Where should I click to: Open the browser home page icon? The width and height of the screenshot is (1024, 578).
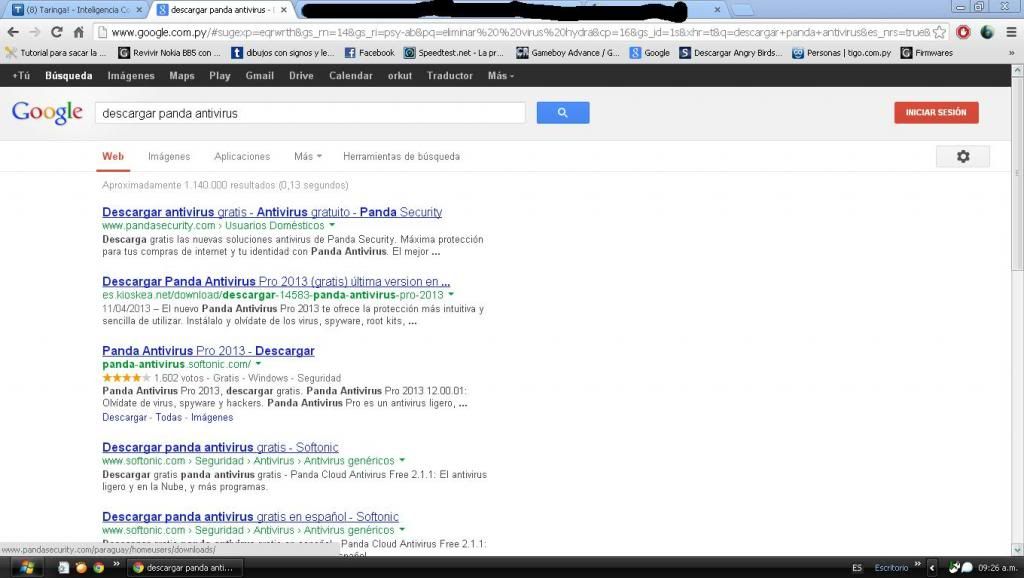pos(78,32)
